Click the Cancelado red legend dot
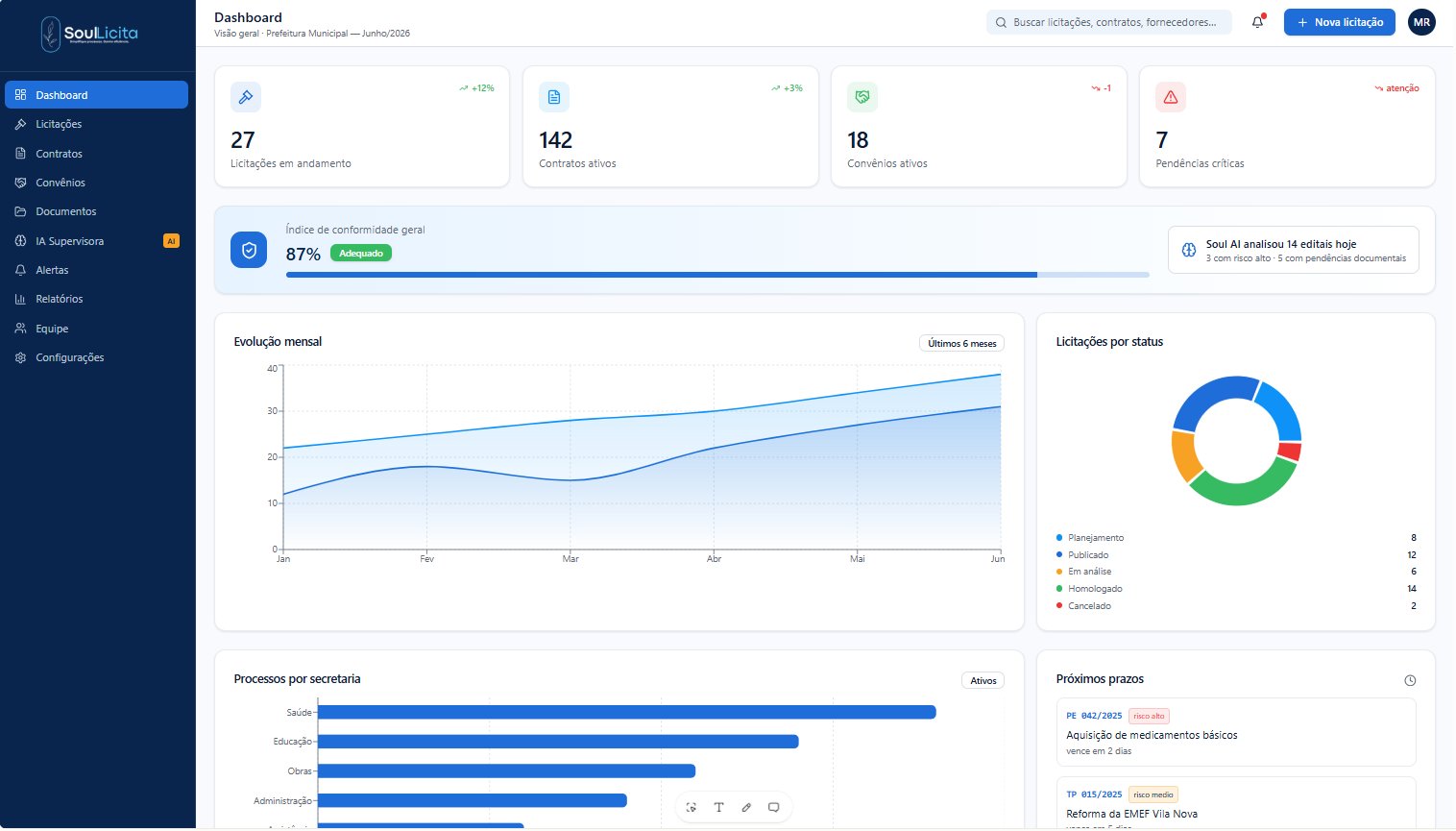Image resolution: width=1456 pixels, height=831 pixels. (1059, 606)
